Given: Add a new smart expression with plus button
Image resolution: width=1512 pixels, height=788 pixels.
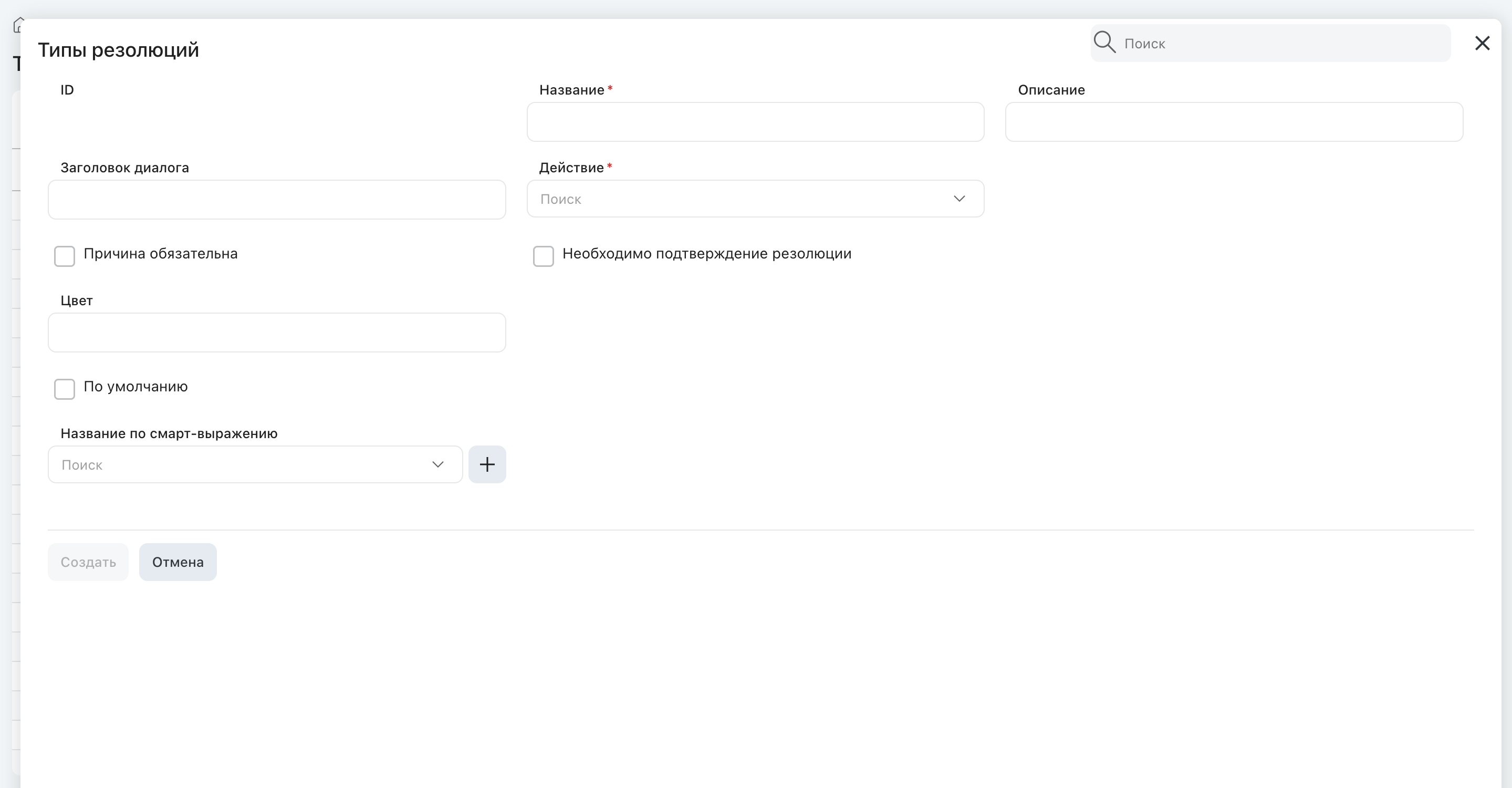Looking at the screenshot, I should point(487,464).
